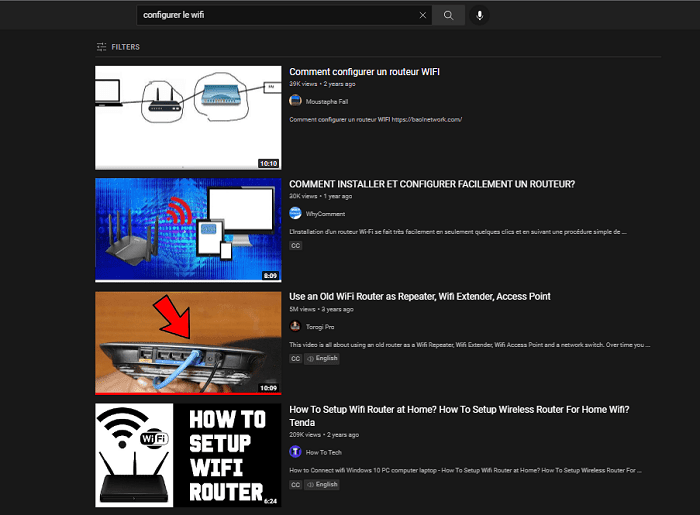Open How To Tech channel avatar
This screenshot has height=515, width=700.
(x=295, y=451)
